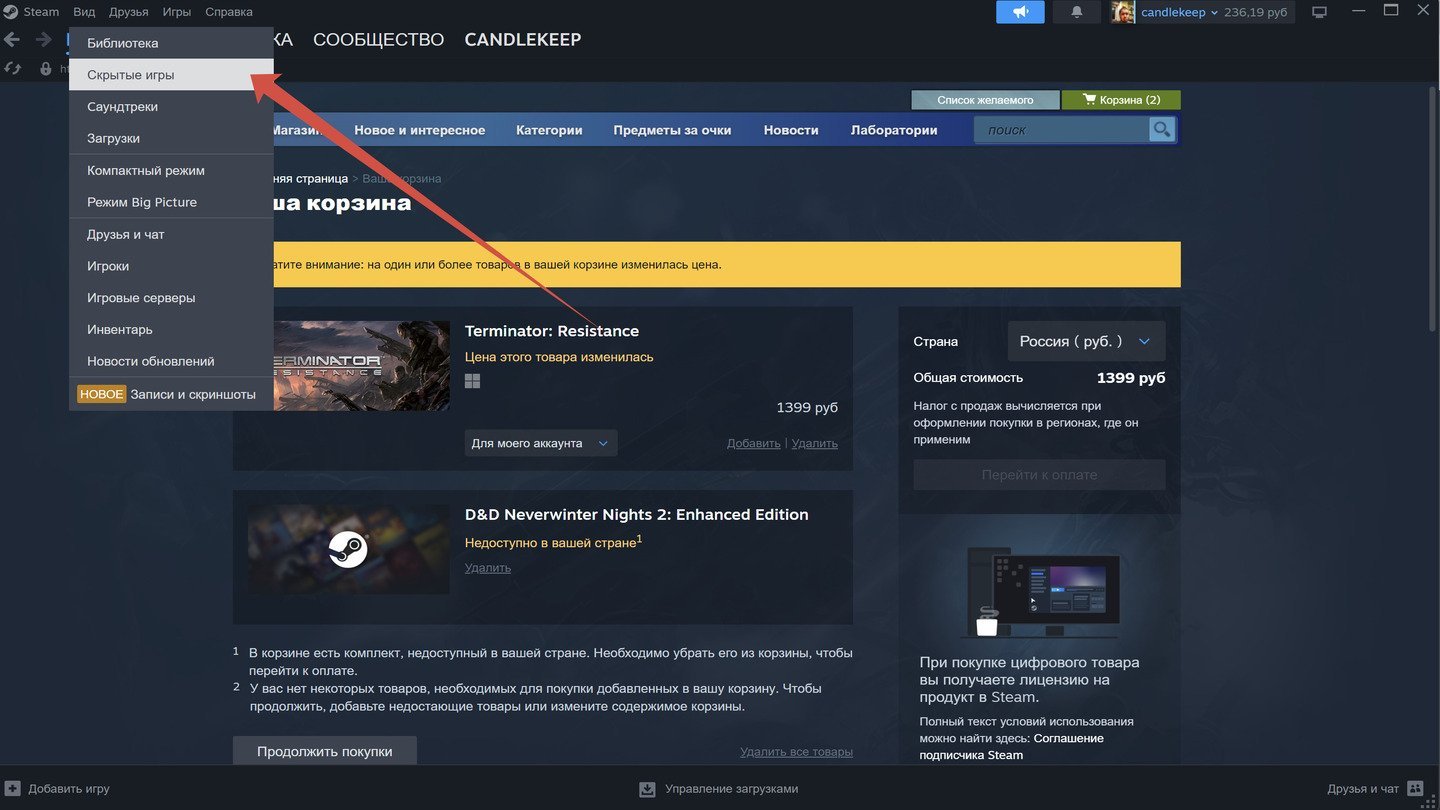Click the Windows platform icon for Terminator
1440x810 pixels.
pyautogui.click(x=473, y=381)
